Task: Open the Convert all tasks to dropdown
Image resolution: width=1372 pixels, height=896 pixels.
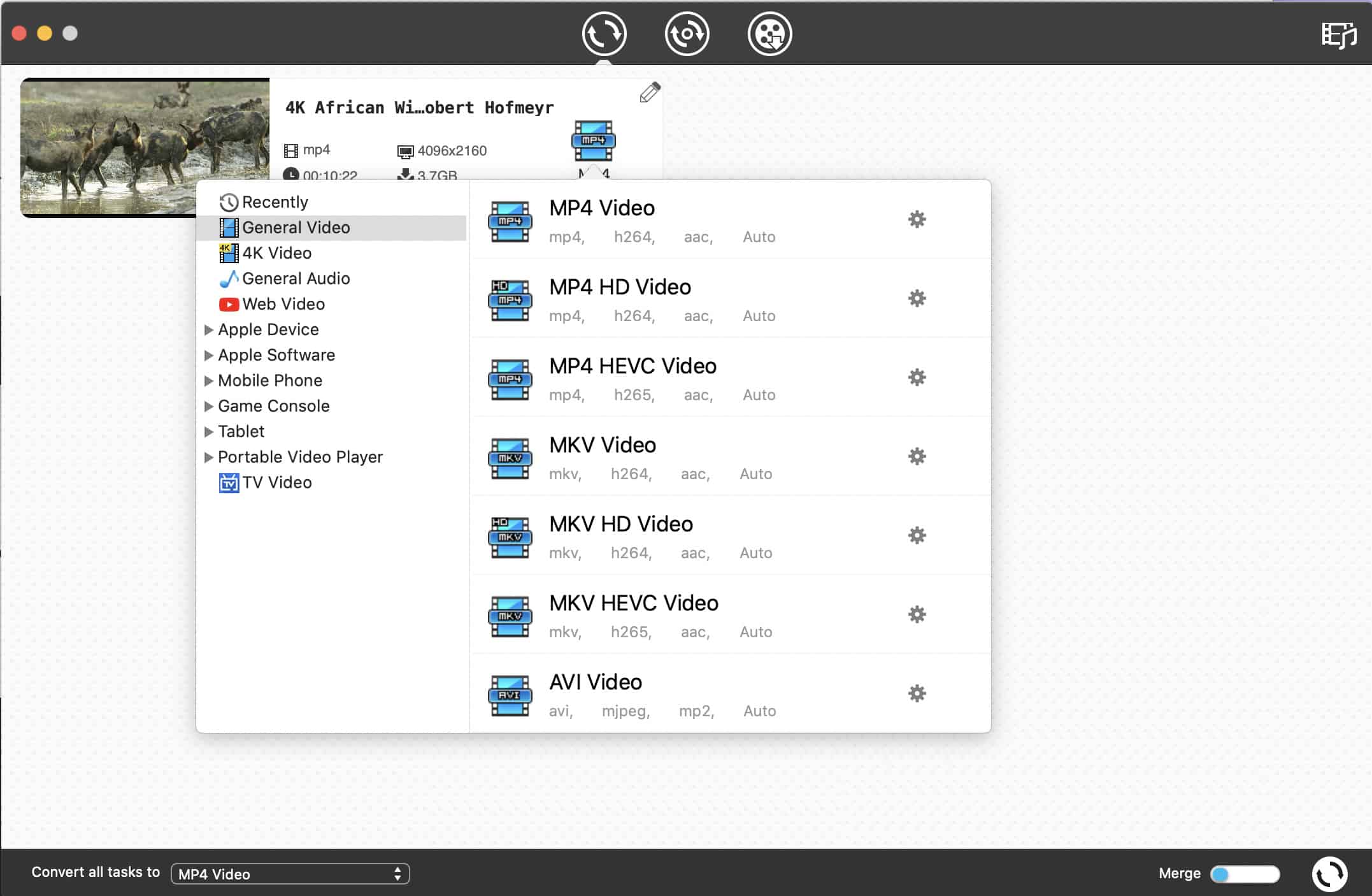Action: [x=290, y=874]
